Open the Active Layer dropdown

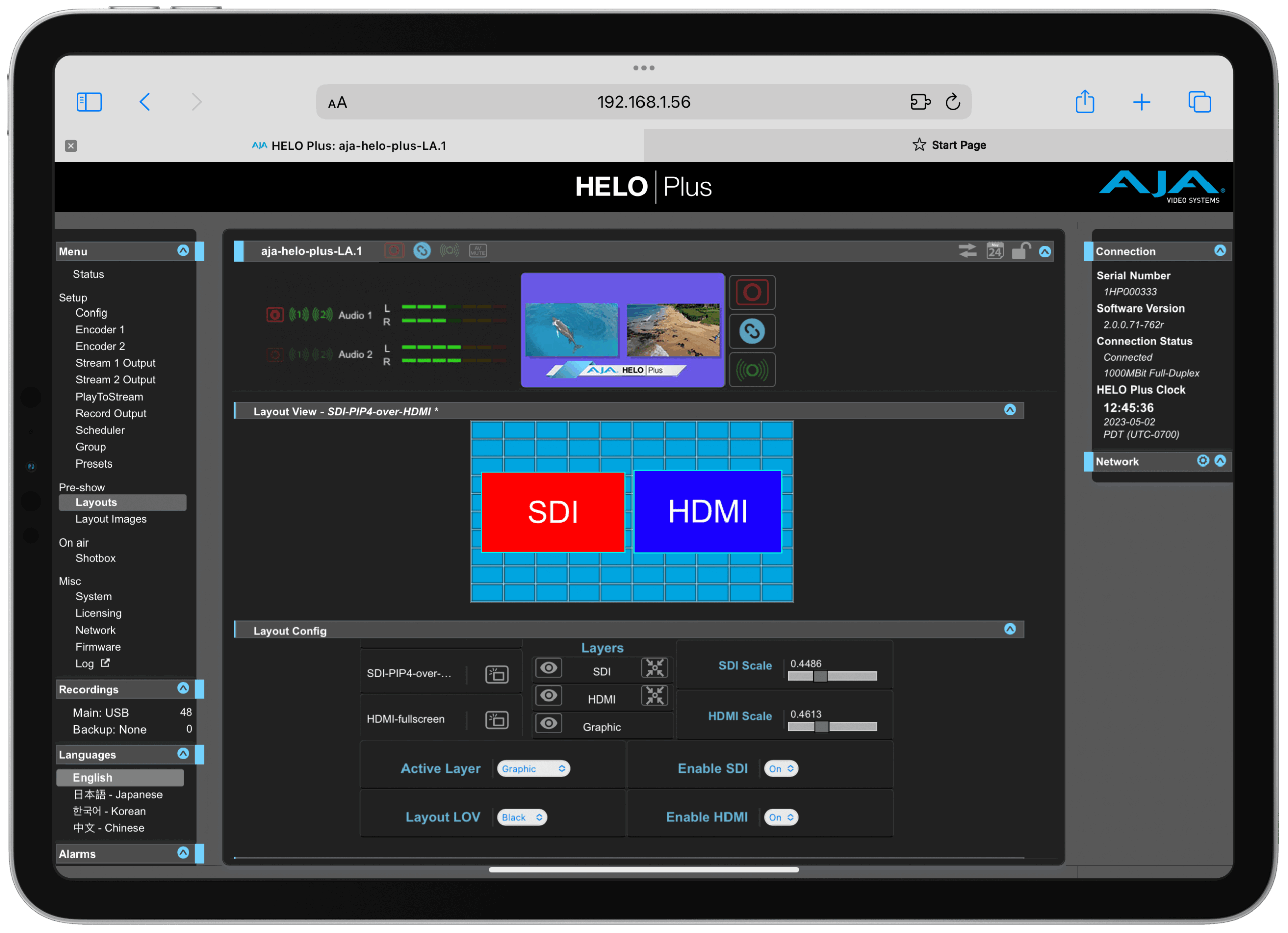(533, 769)
